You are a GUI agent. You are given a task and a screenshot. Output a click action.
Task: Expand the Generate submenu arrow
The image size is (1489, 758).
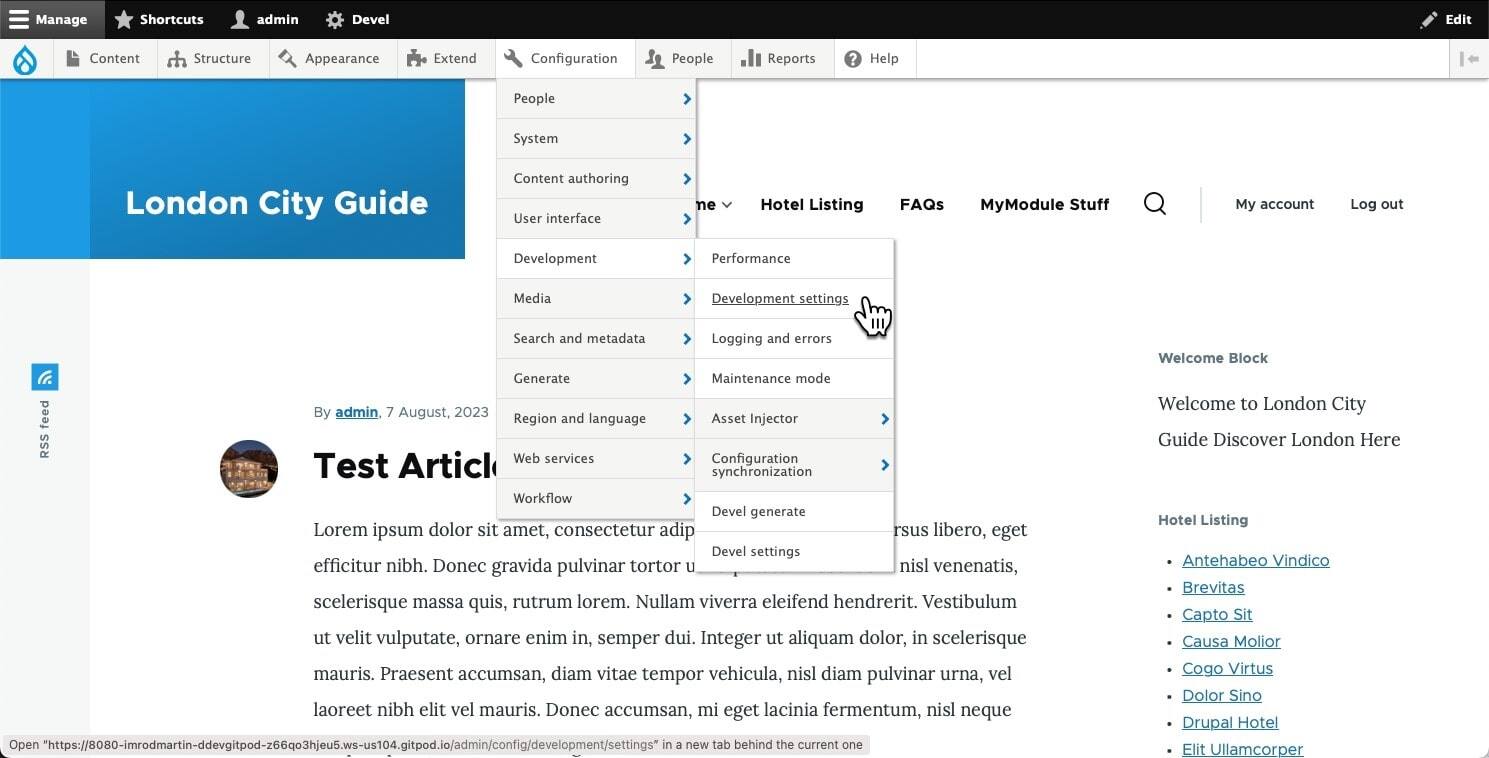[687, 379]
